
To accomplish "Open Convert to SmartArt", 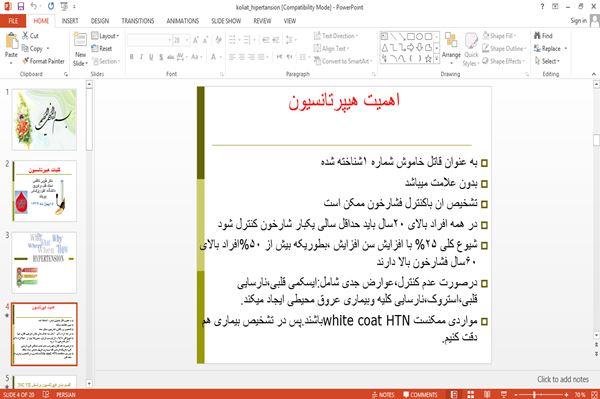I will tap(343, 61).
